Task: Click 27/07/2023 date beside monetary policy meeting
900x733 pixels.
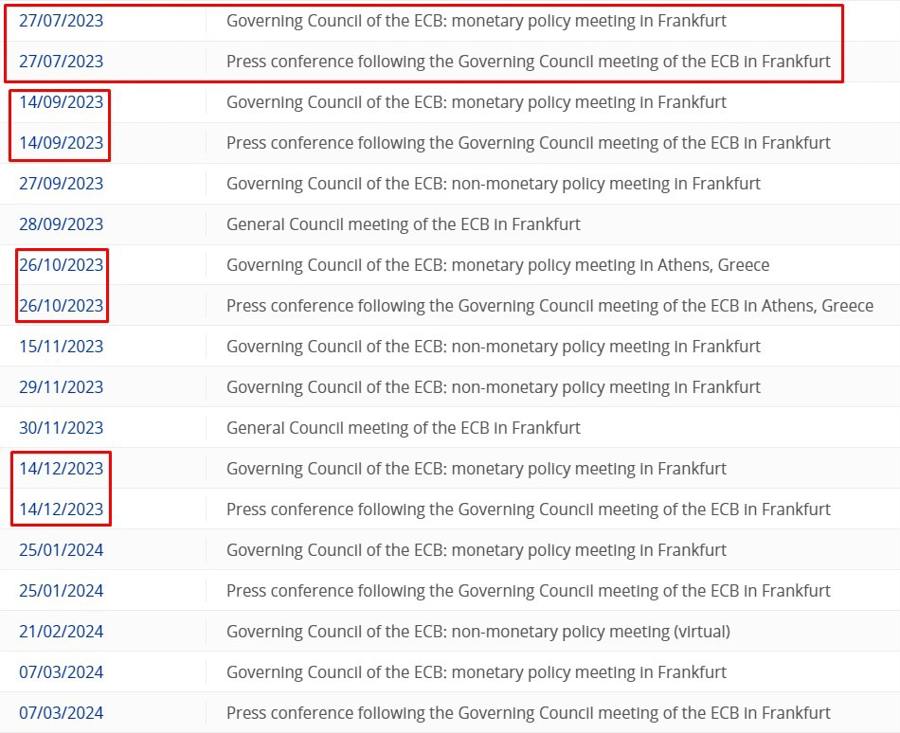Action: point(61,21)
